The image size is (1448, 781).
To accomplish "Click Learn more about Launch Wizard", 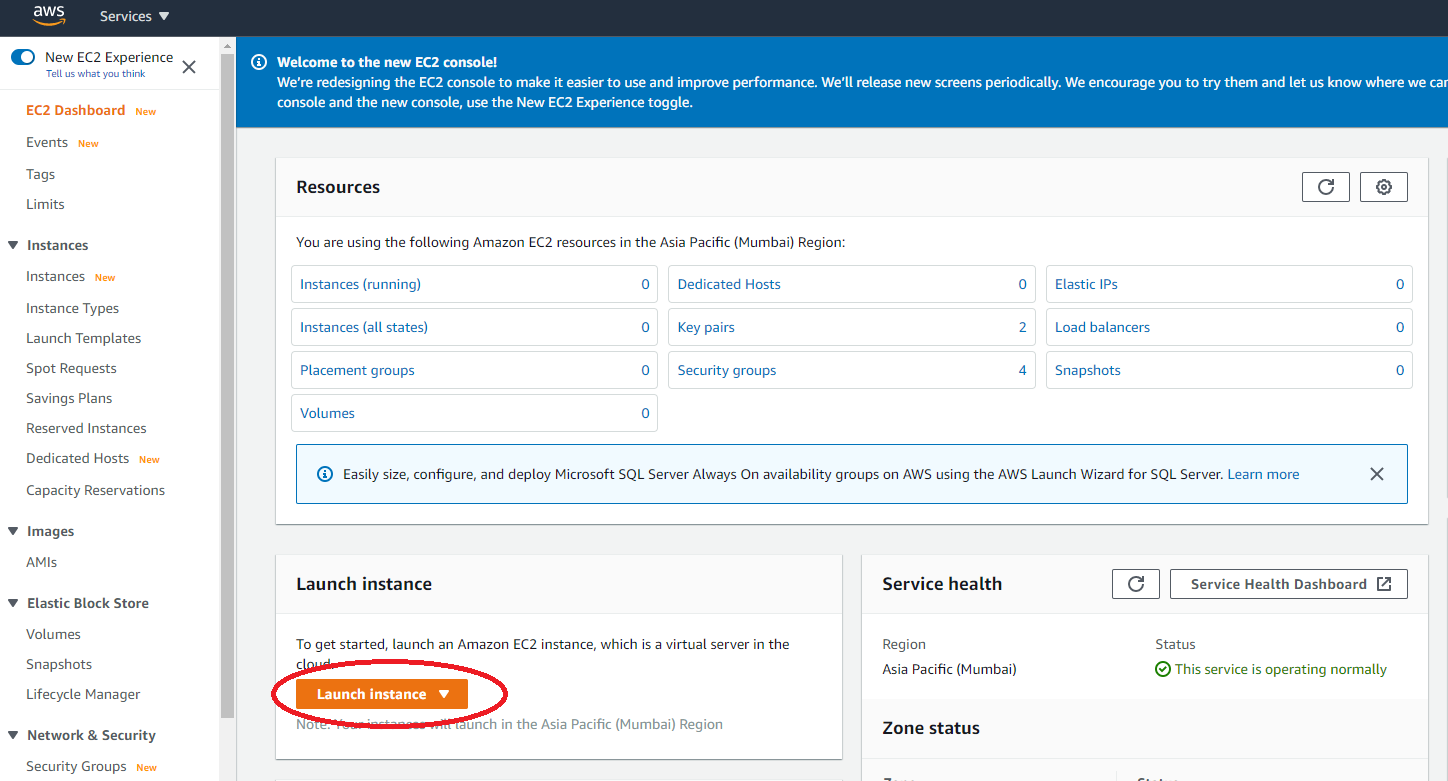I will pos(1263,474).
